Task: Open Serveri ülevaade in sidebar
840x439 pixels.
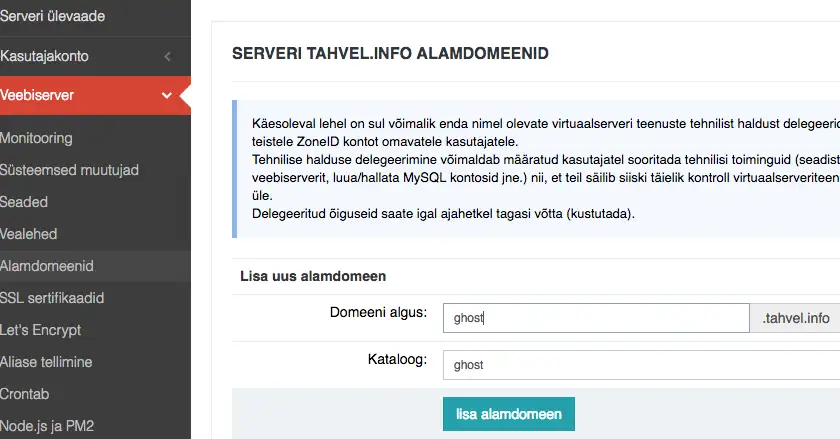Action: (x=52, y=16)
